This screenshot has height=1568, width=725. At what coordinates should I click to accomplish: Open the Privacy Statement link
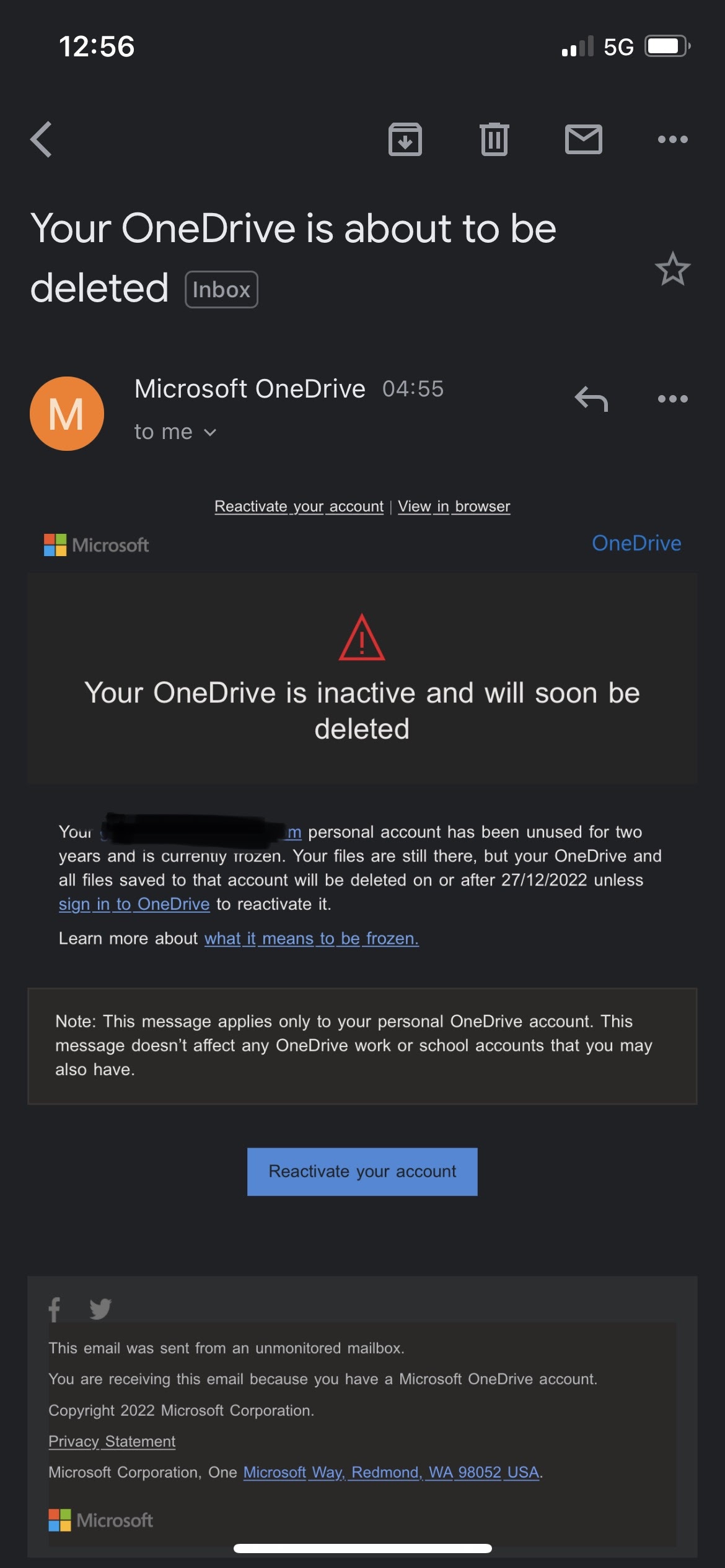pos(112,1441)
